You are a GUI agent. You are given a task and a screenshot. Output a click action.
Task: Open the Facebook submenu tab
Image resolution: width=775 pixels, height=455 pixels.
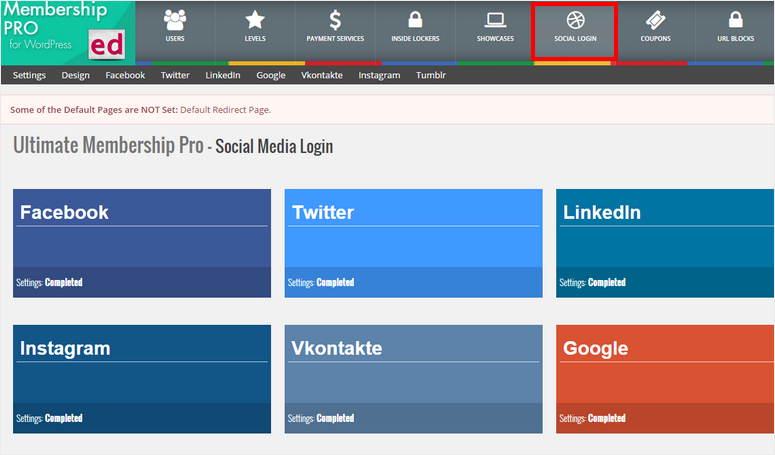pyautogui.click(x=125, y=75)
